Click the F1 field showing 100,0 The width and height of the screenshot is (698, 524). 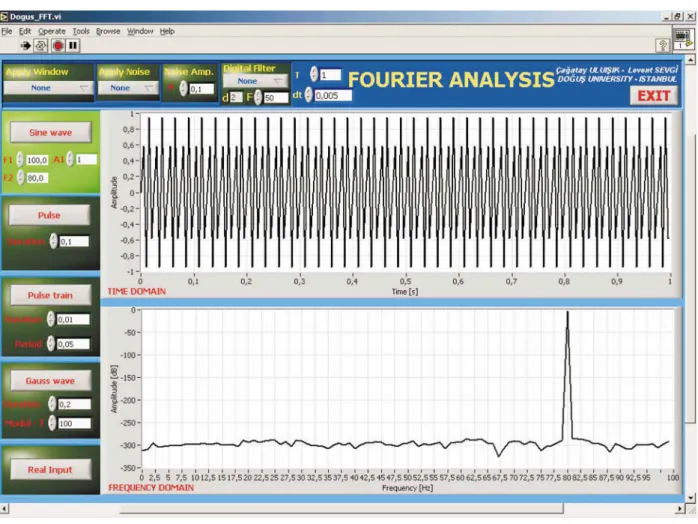37,160
